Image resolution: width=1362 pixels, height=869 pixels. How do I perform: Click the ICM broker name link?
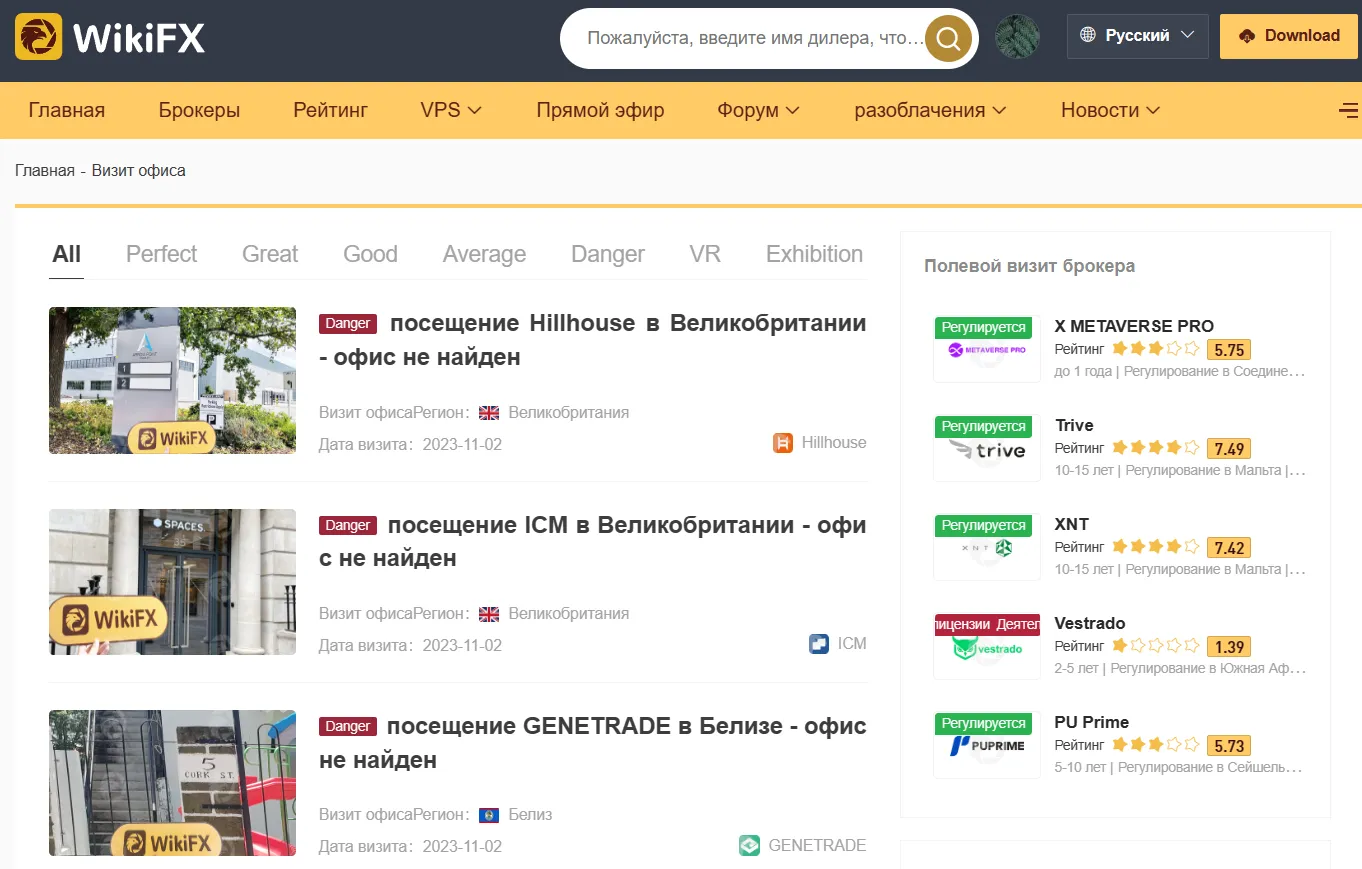(x=852, y=643)
